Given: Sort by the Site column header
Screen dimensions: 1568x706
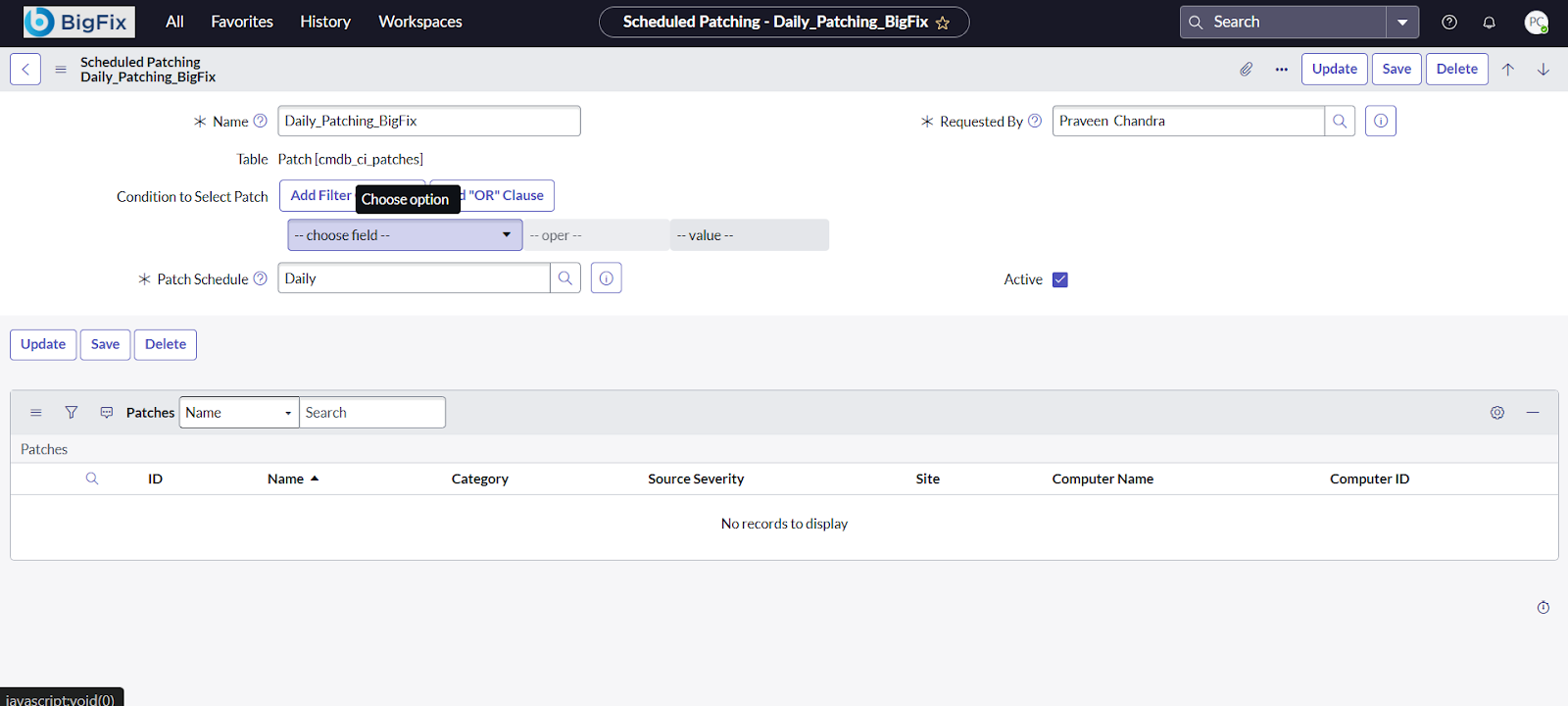Looking at the screenshot, I should point(928,479).
